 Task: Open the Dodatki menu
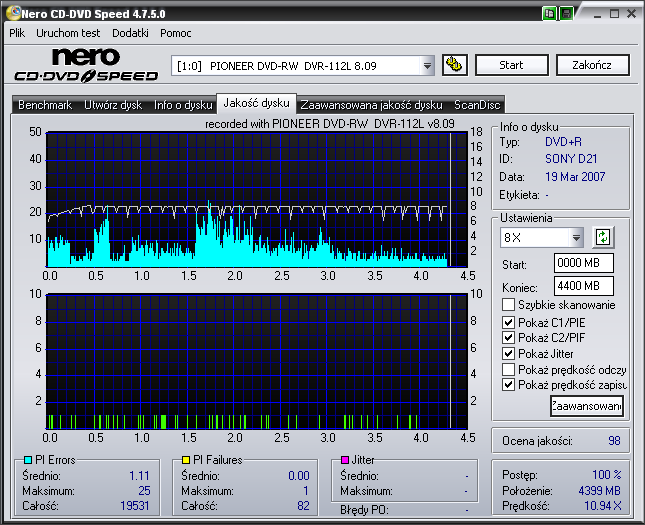point(130,33)
